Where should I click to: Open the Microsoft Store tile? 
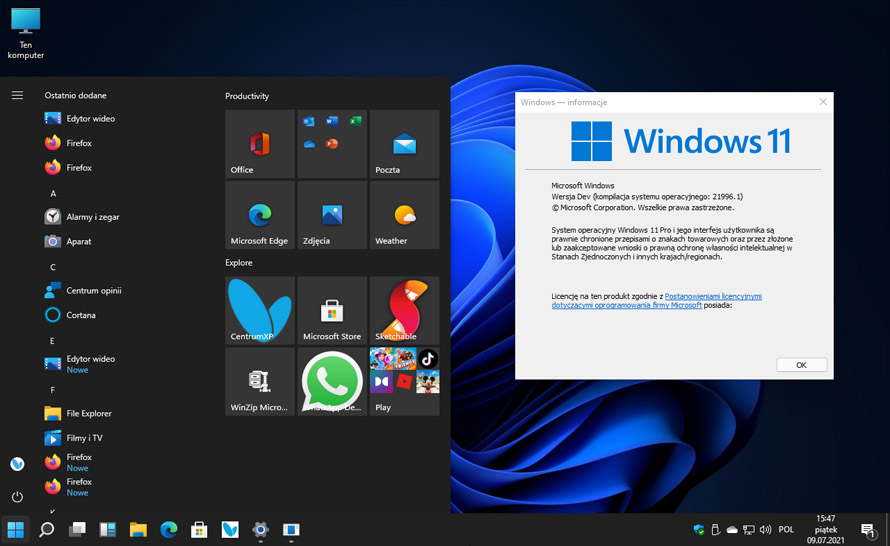[x=332, y=310]
